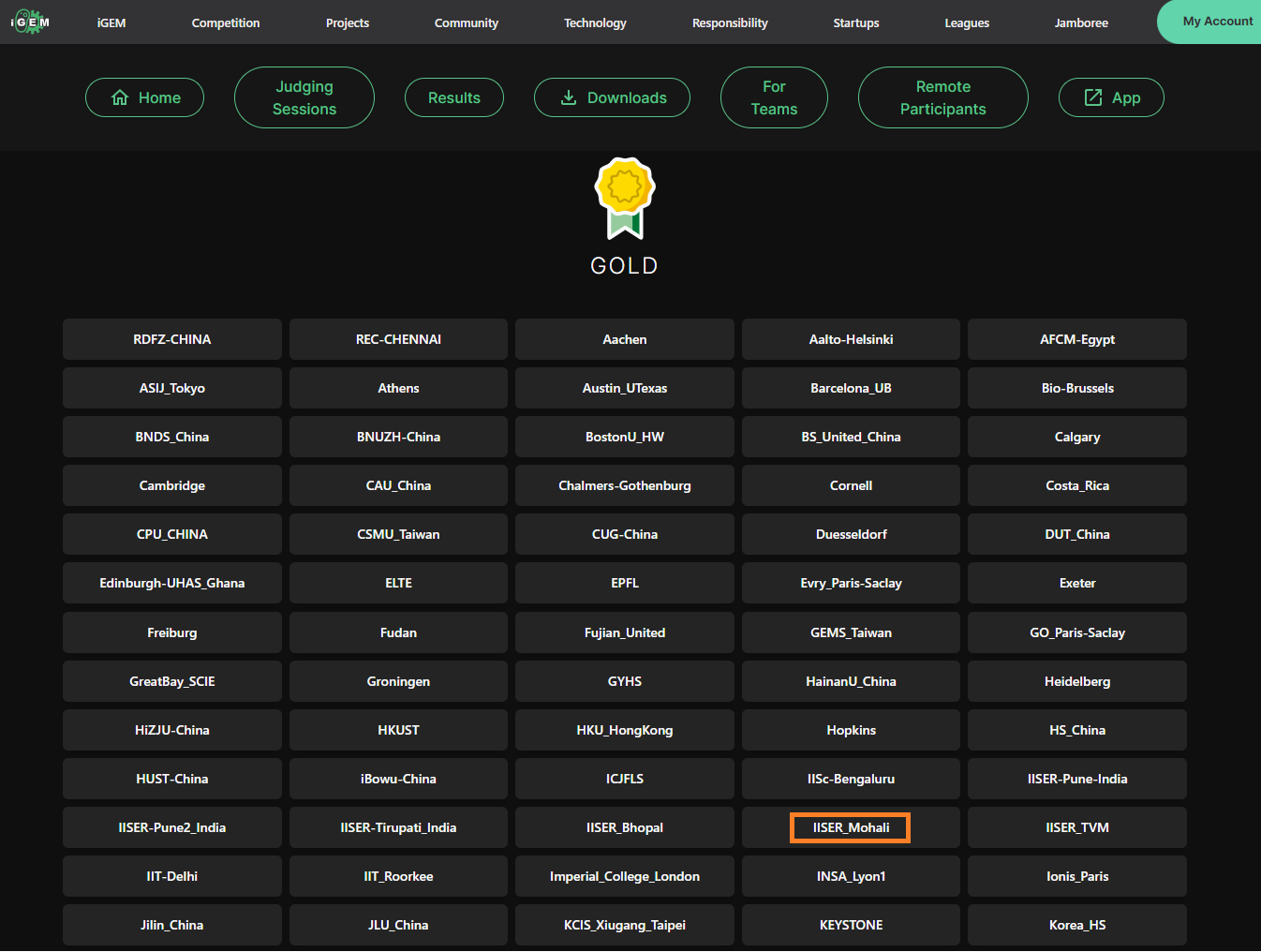Viewport: 1261px width, 952px height.
Task: Click the iGEM gear logo icon
Action: pyautogui.click(x=30, y=22)
